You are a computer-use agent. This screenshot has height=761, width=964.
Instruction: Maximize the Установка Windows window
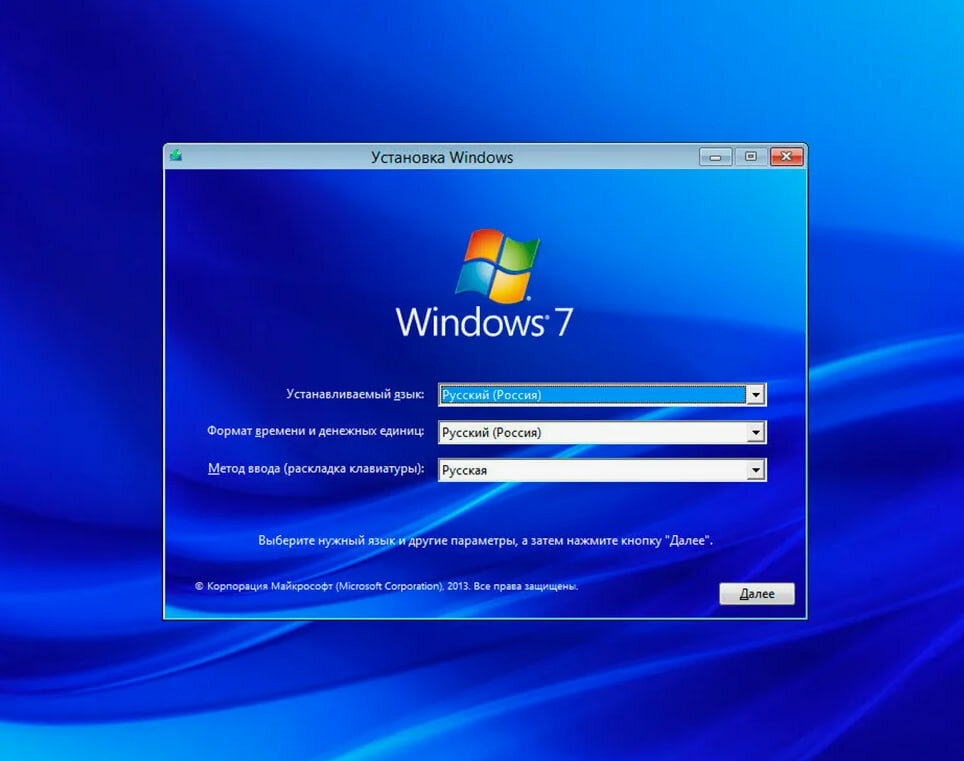(751, 157)
